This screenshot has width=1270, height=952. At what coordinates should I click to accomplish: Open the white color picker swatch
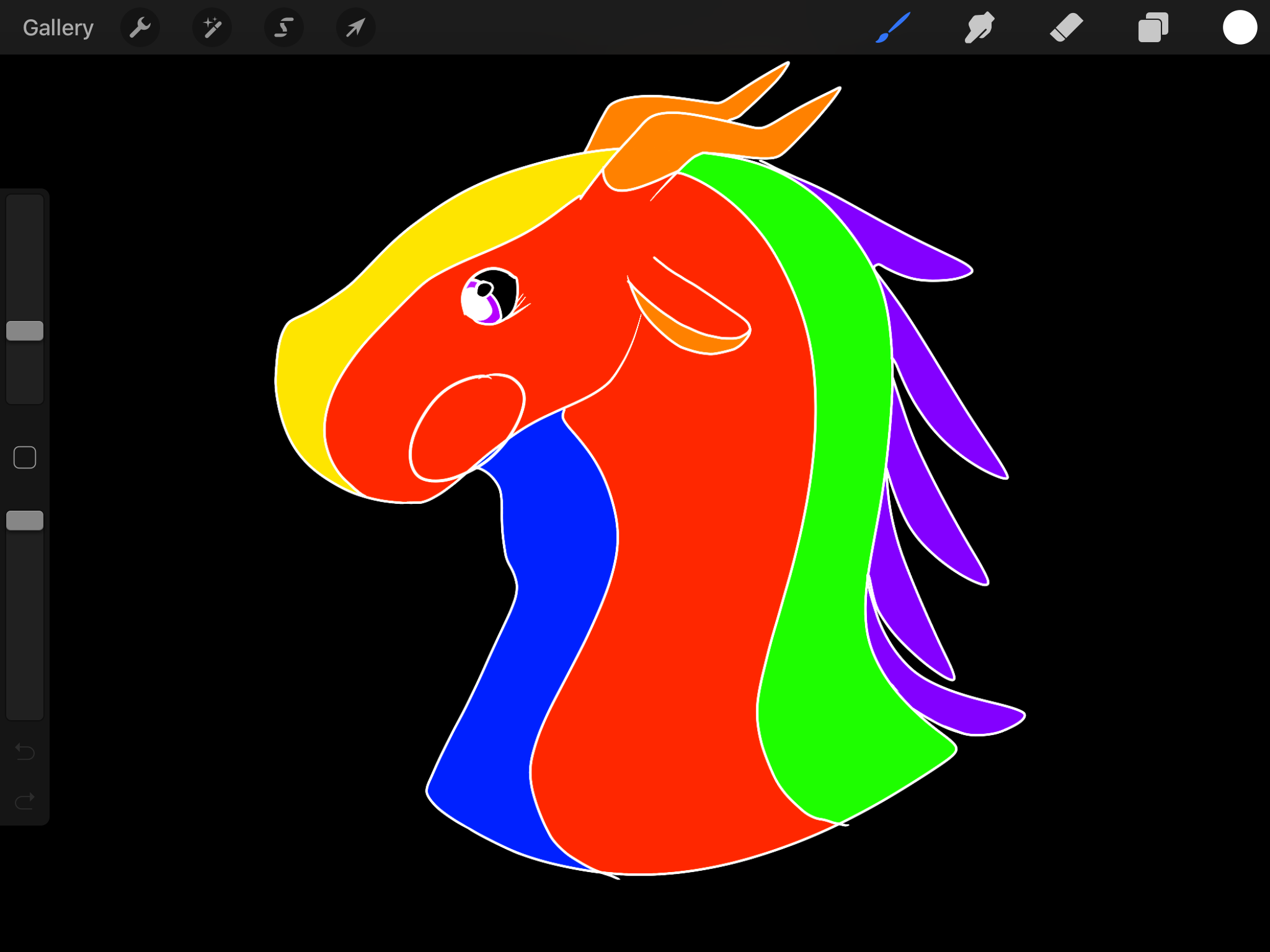(1240, 28)
